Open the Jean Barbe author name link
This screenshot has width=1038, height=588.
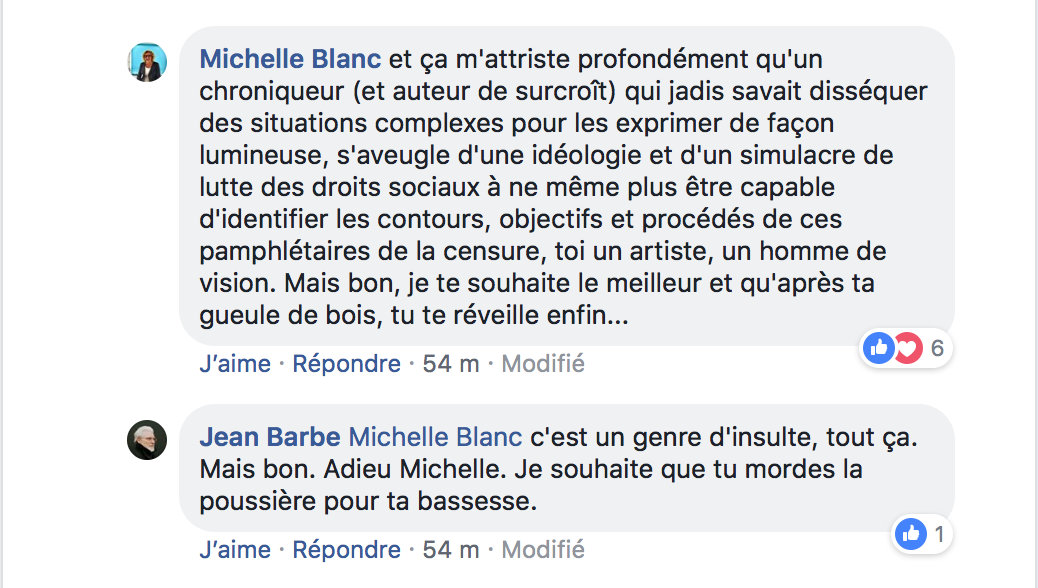point(270,437)
